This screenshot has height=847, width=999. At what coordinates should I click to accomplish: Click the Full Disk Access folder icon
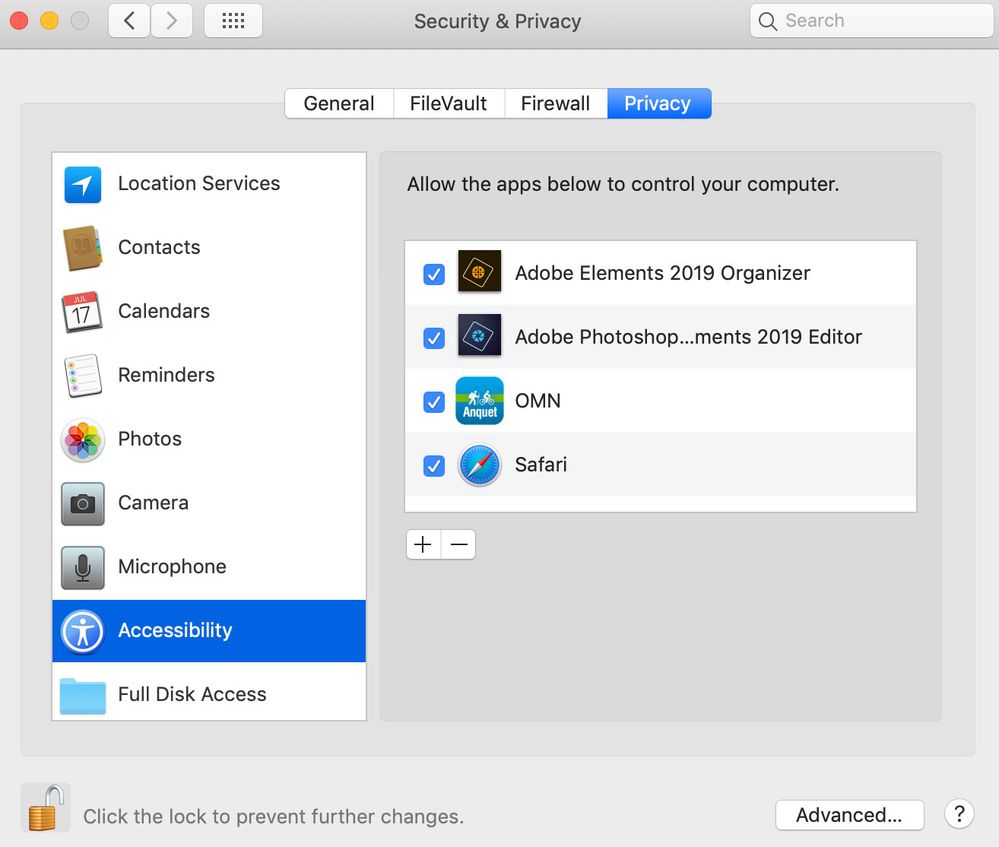pyautogui.click(x=83, y=696)
